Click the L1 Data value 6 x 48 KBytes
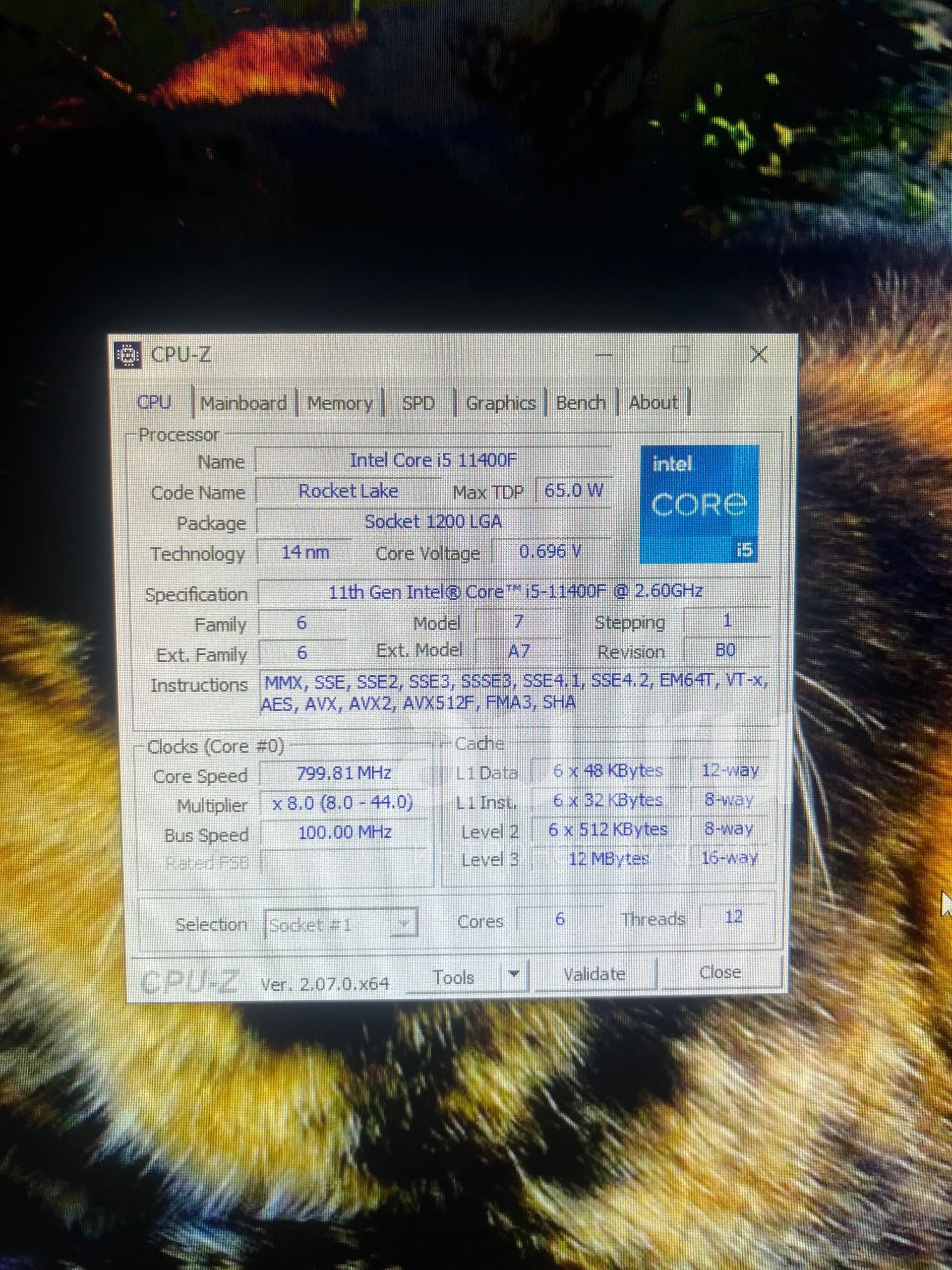Screen dimensions: 952x1270 pos(608,770)
